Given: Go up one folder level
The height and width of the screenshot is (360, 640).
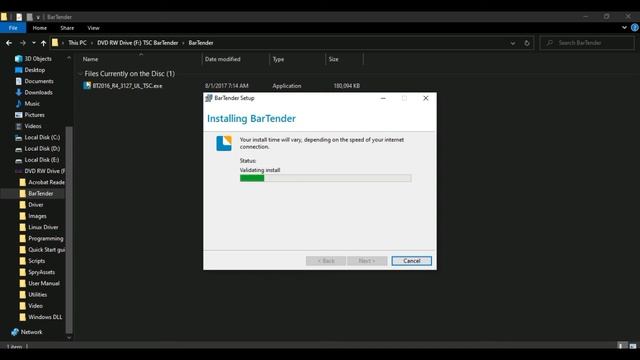Looking at the screenshot, I should (43, 43).
